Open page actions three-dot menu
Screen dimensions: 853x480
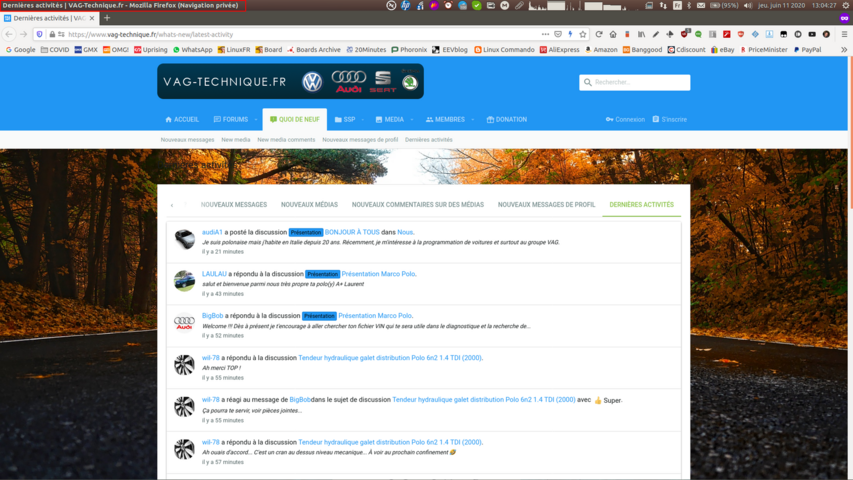(545, 34)
